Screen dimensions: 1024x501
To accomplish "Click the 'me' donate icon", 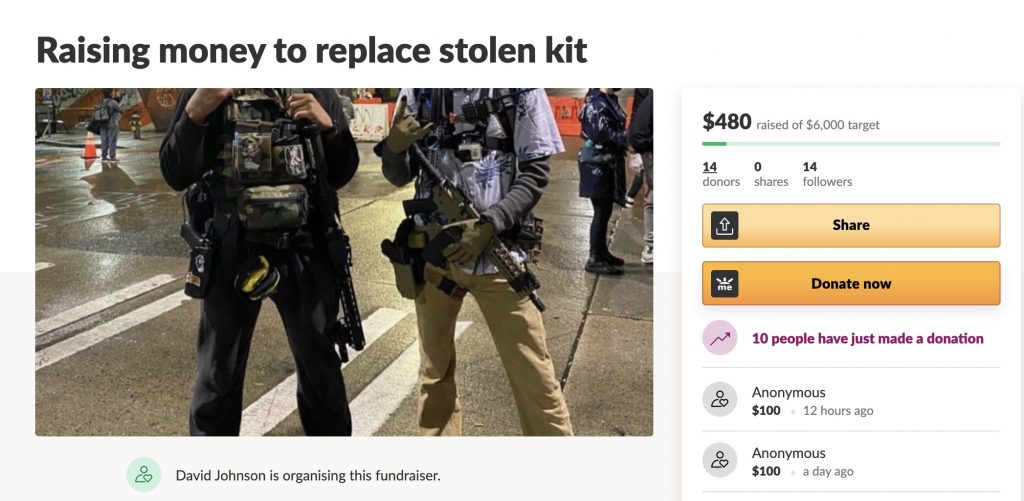I will 724,283.
